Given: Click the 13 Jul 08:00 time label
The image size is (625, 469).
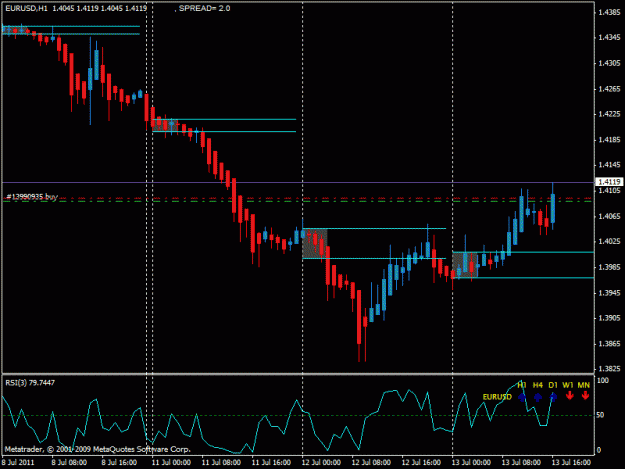Looking at the screenshot, I should pos(521,462).
